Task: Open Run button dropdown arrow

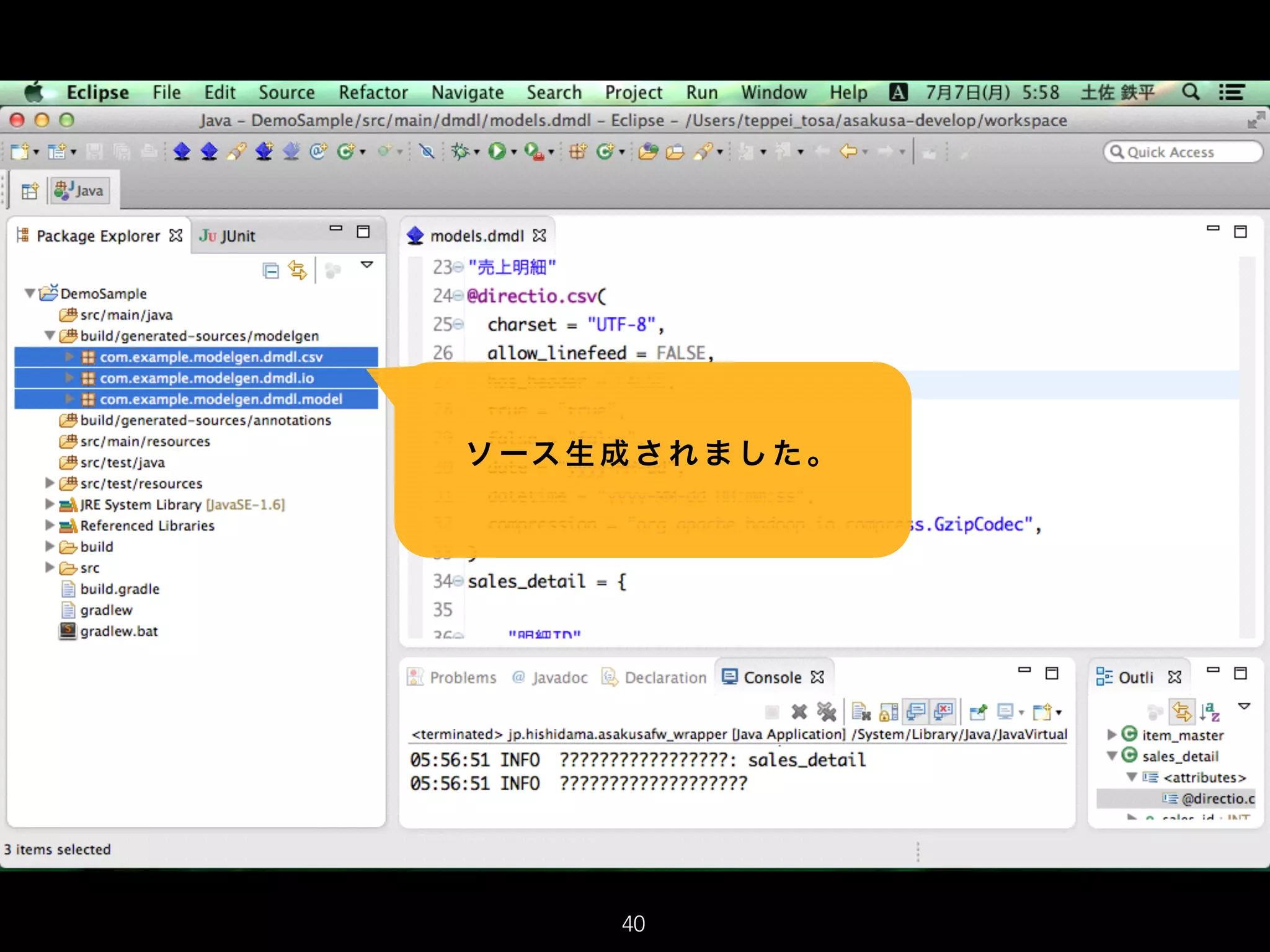Action: [x=514, y=152]
